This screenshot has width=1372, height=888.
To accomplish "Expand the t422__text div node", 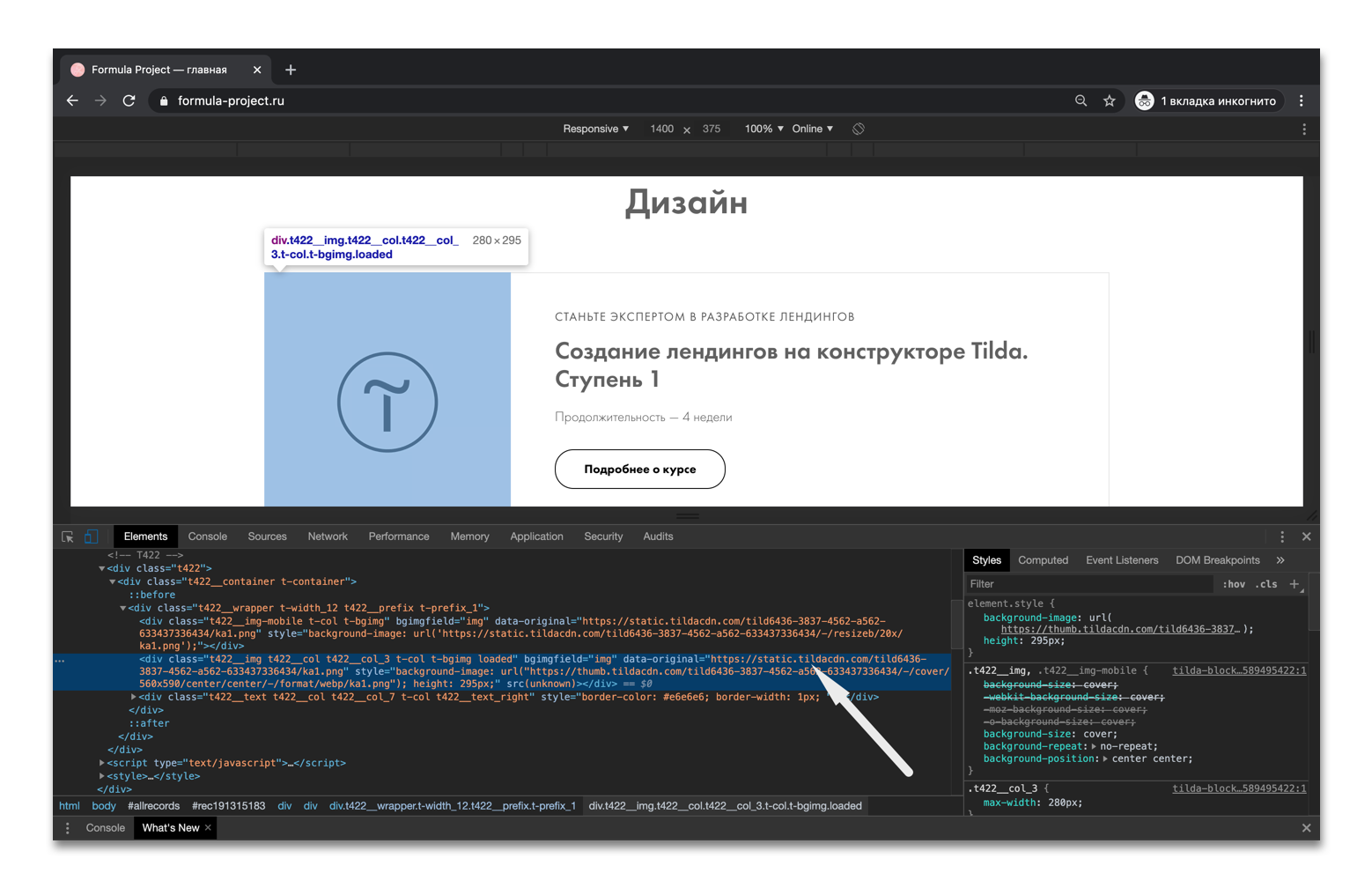I will pyautogui.click(x=133, y=697).
